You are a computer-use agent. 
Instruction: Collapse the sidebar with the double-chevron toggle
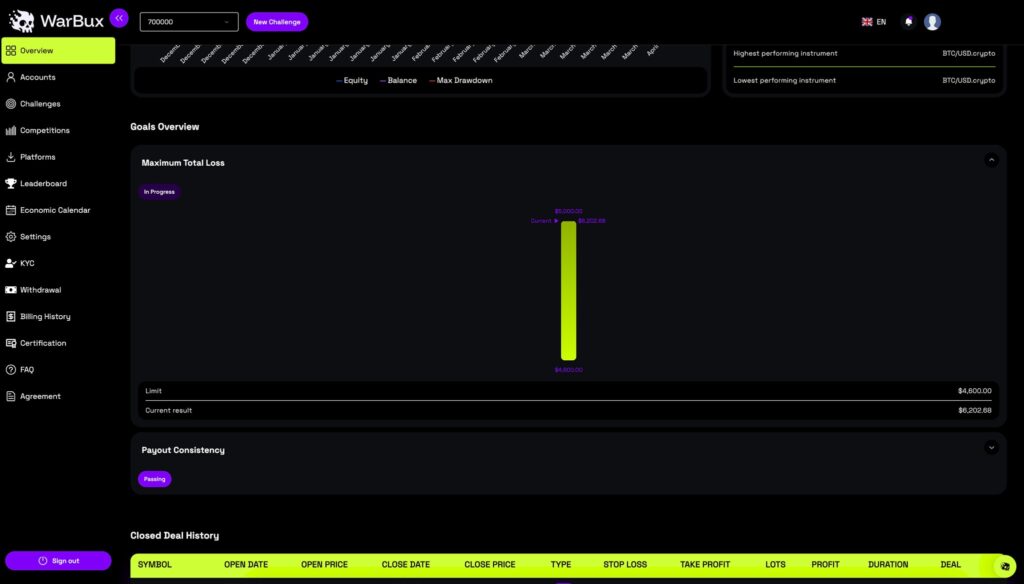click(x=119, y=17)
